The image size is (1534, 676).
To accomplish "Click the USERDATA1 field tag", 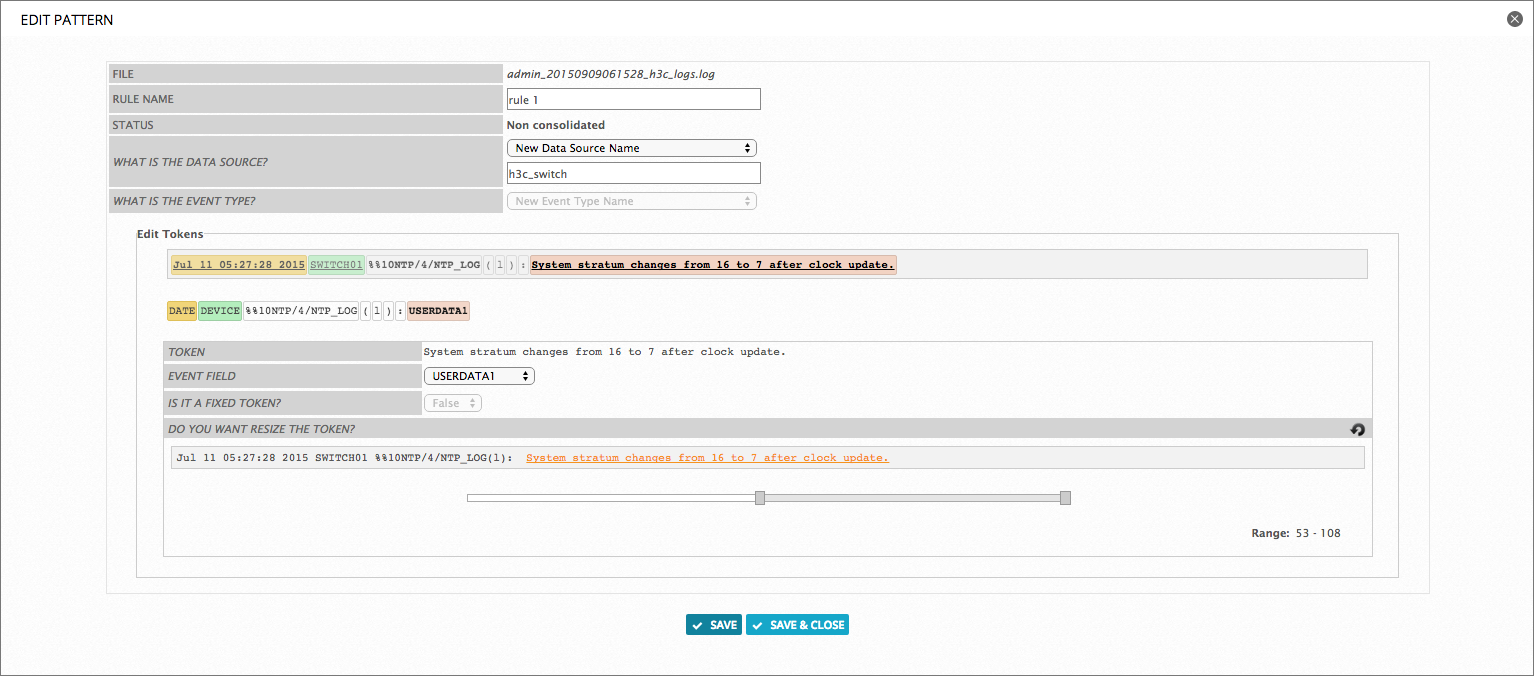I will tap(438, 311).
